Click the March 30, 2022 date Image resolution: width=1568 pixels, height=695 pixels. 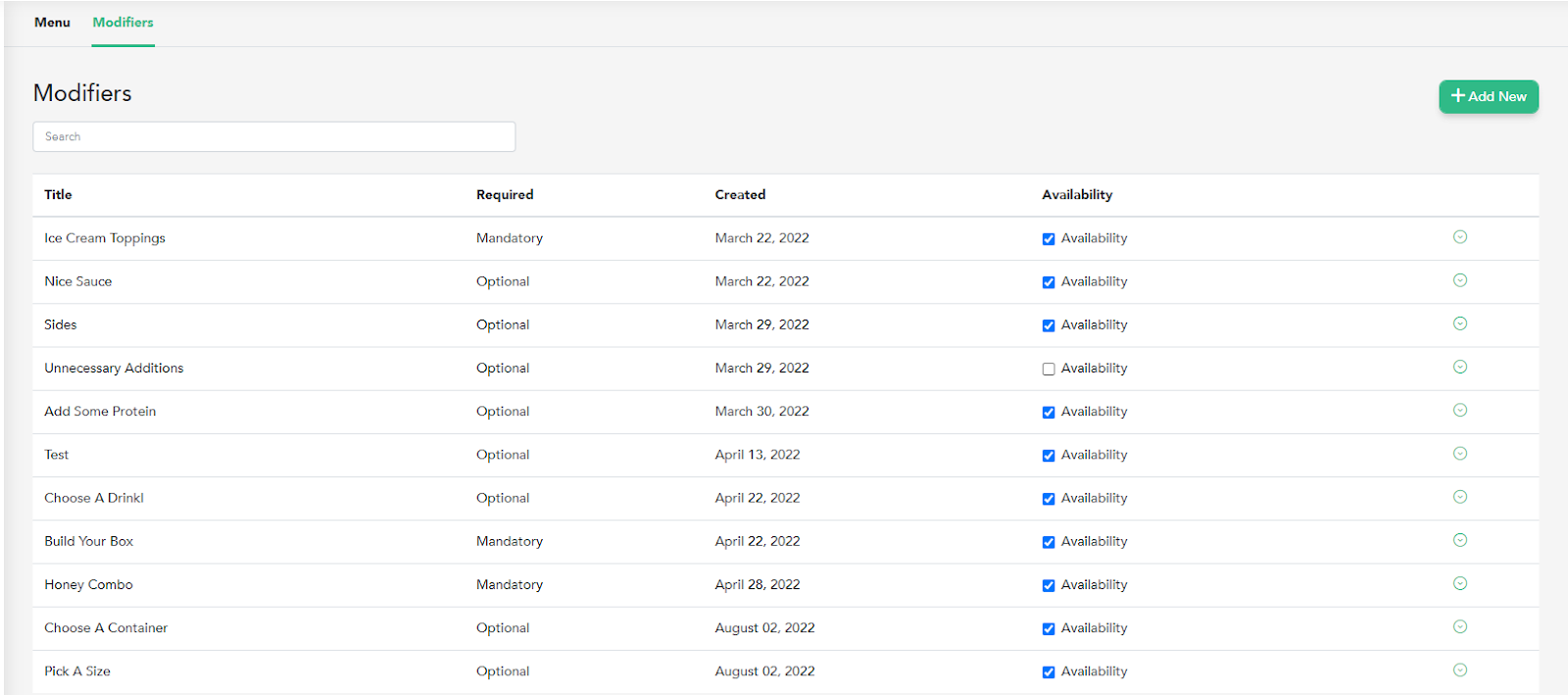[762, 412]
